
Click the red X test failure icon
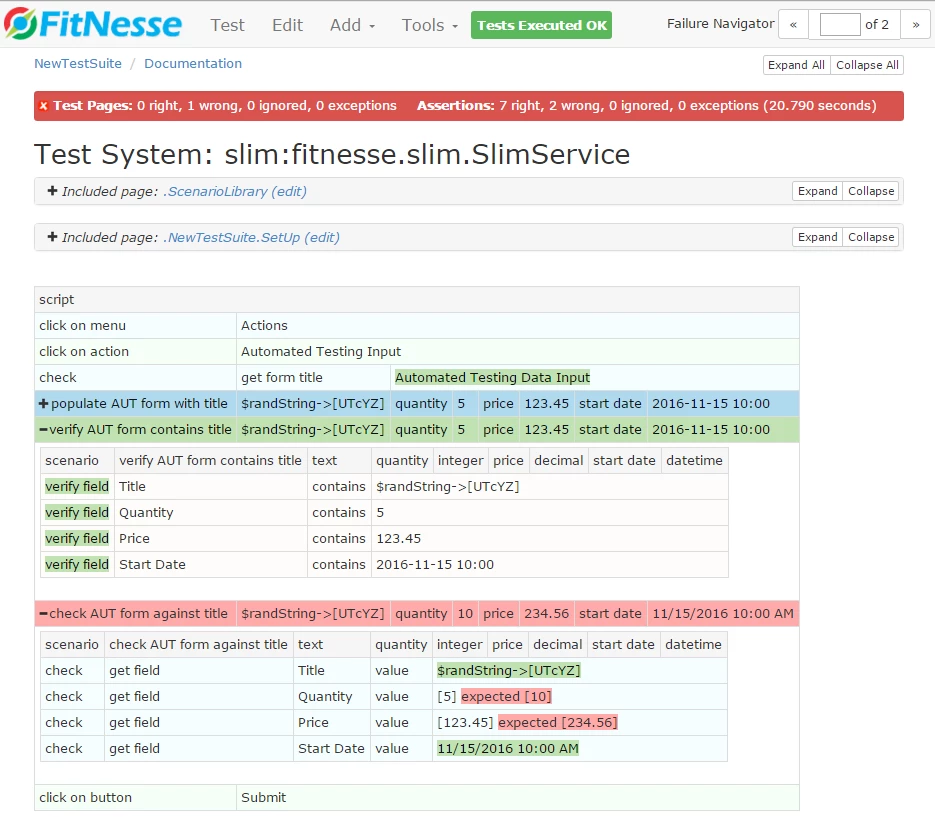(x=43, y=106)
